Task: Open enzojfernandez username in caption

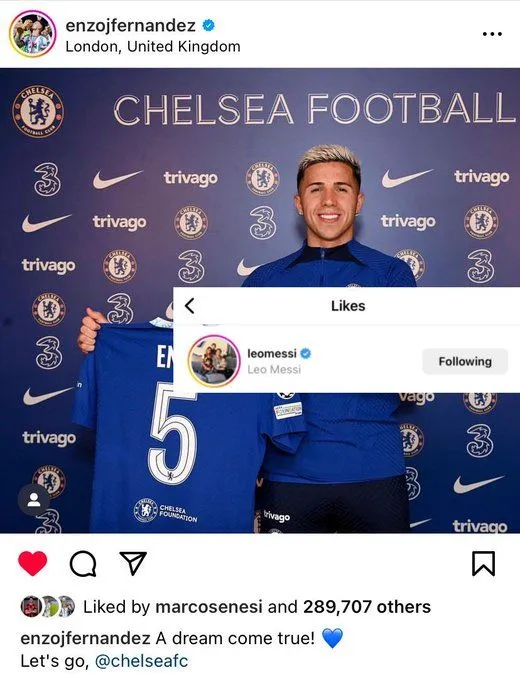Action: [x=85, y=638]
